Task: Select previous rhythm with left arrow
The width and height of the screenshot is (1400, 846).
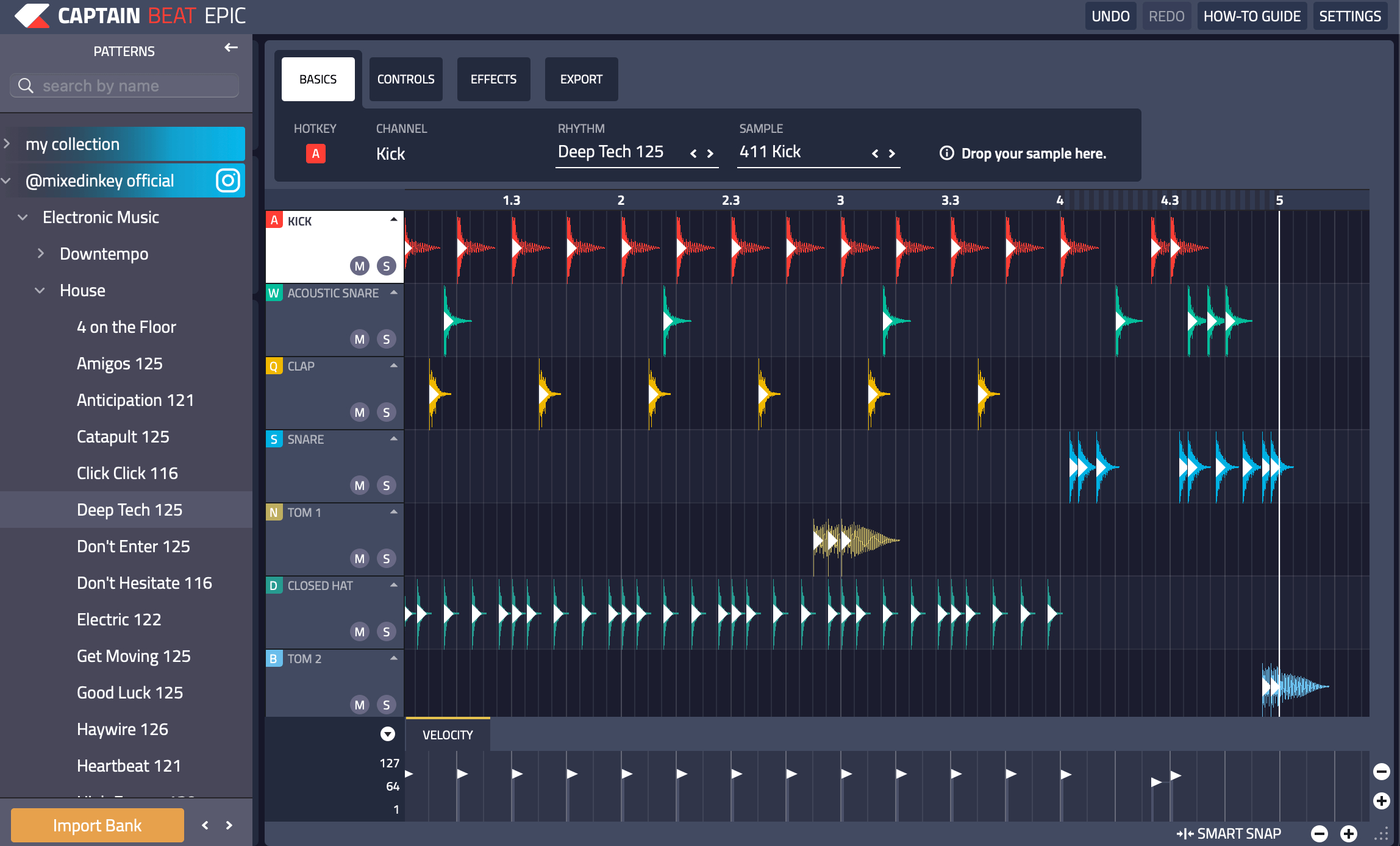Action: 693,154
